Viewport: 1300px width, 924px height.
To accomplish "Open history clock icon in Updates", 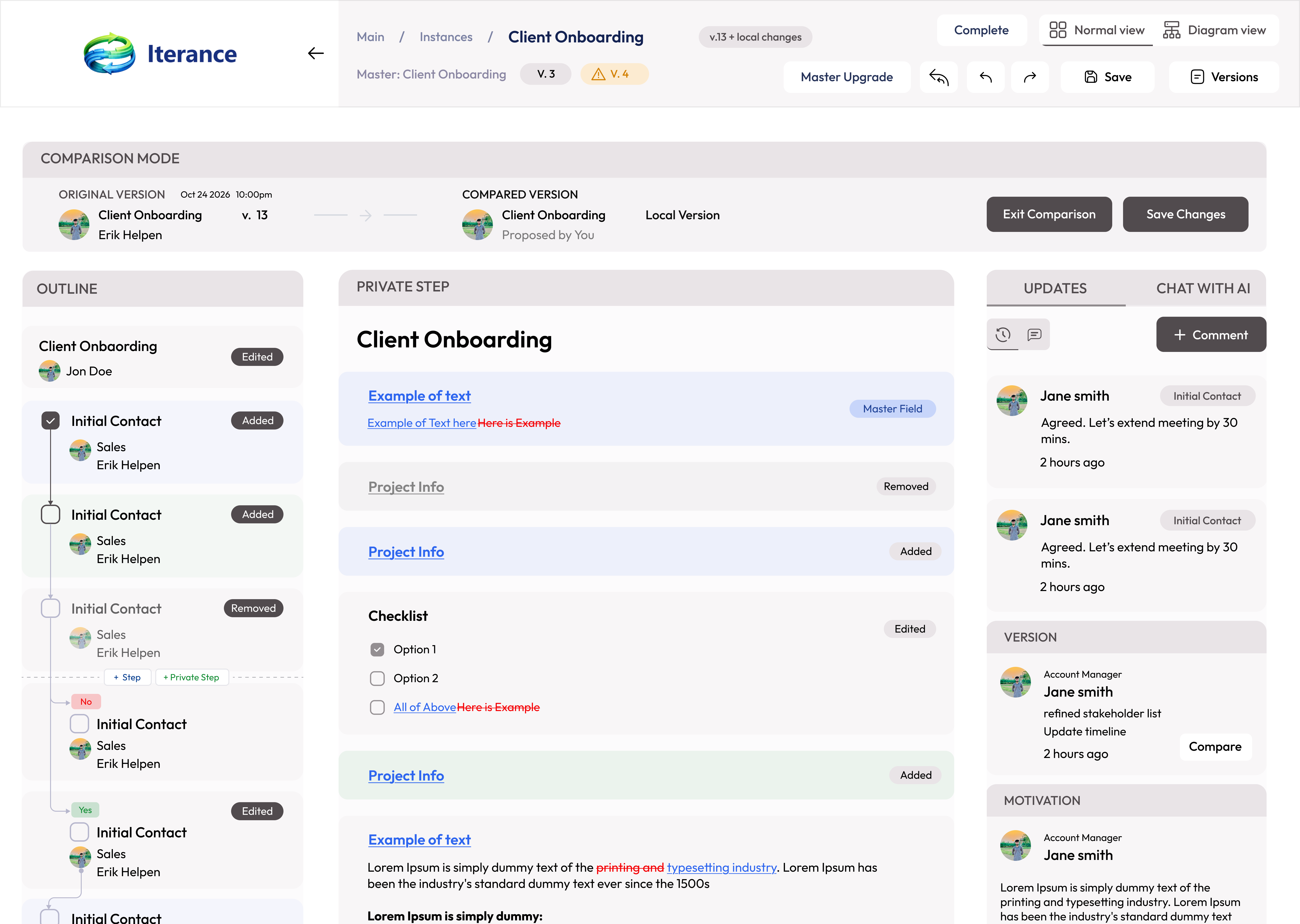I will [1003, 335].
